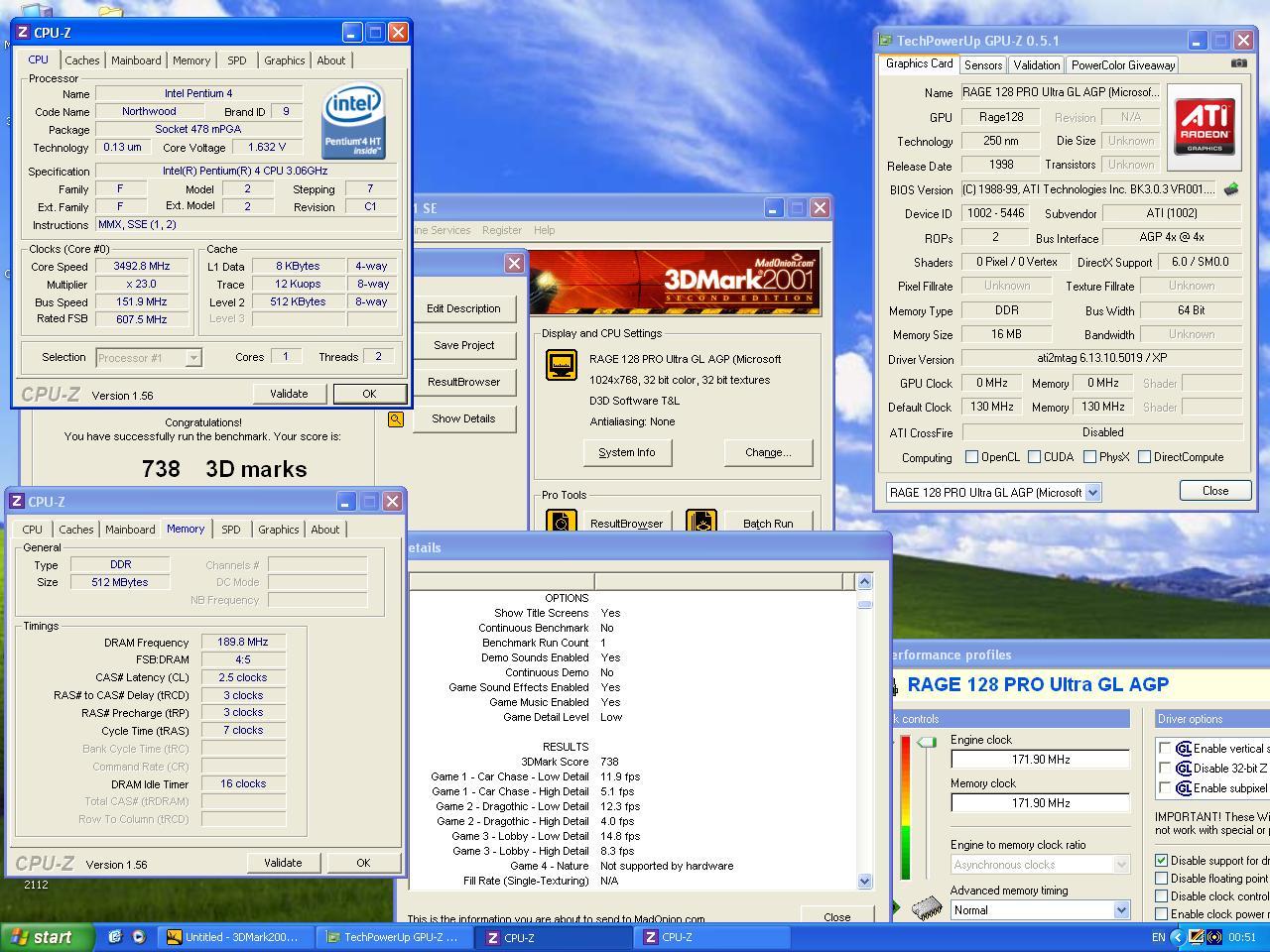This screenshot has height=952, width=1270.
Task: Click the Show Desktop quick launch icon
Action: (x=116, y=936)
